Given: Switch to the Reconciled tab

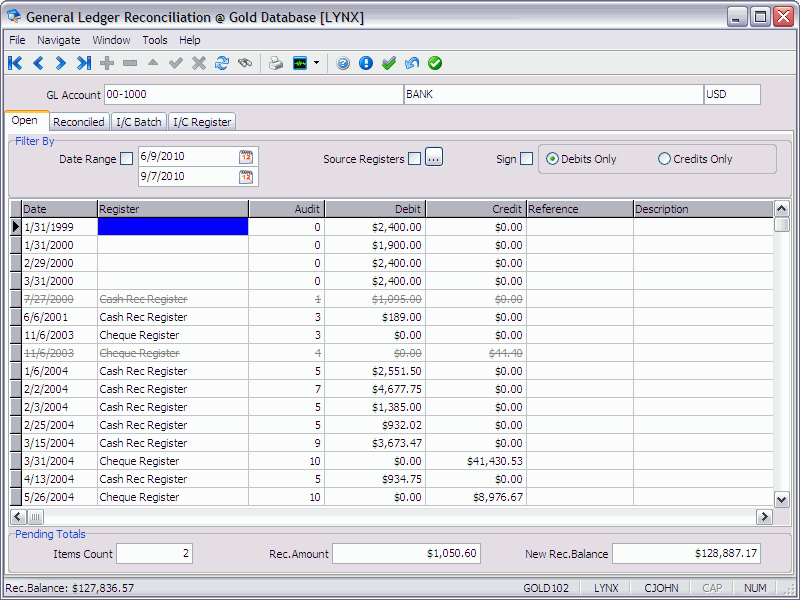Looking at the screenshot, I should [78, 122].
